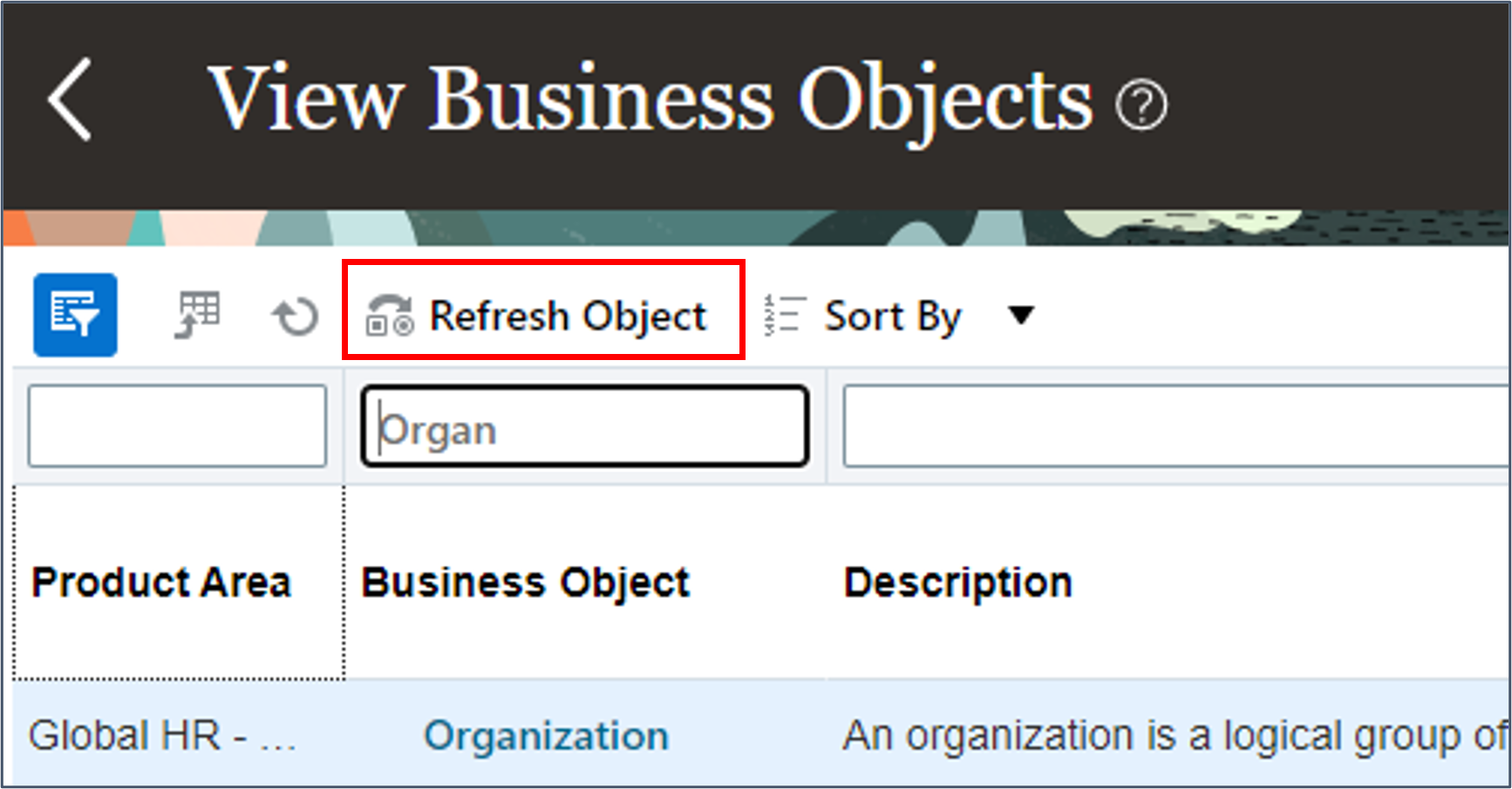Click the Business Object column header
The height and width of the screenshot is (789, 1512).
click(x=527, y=582)
